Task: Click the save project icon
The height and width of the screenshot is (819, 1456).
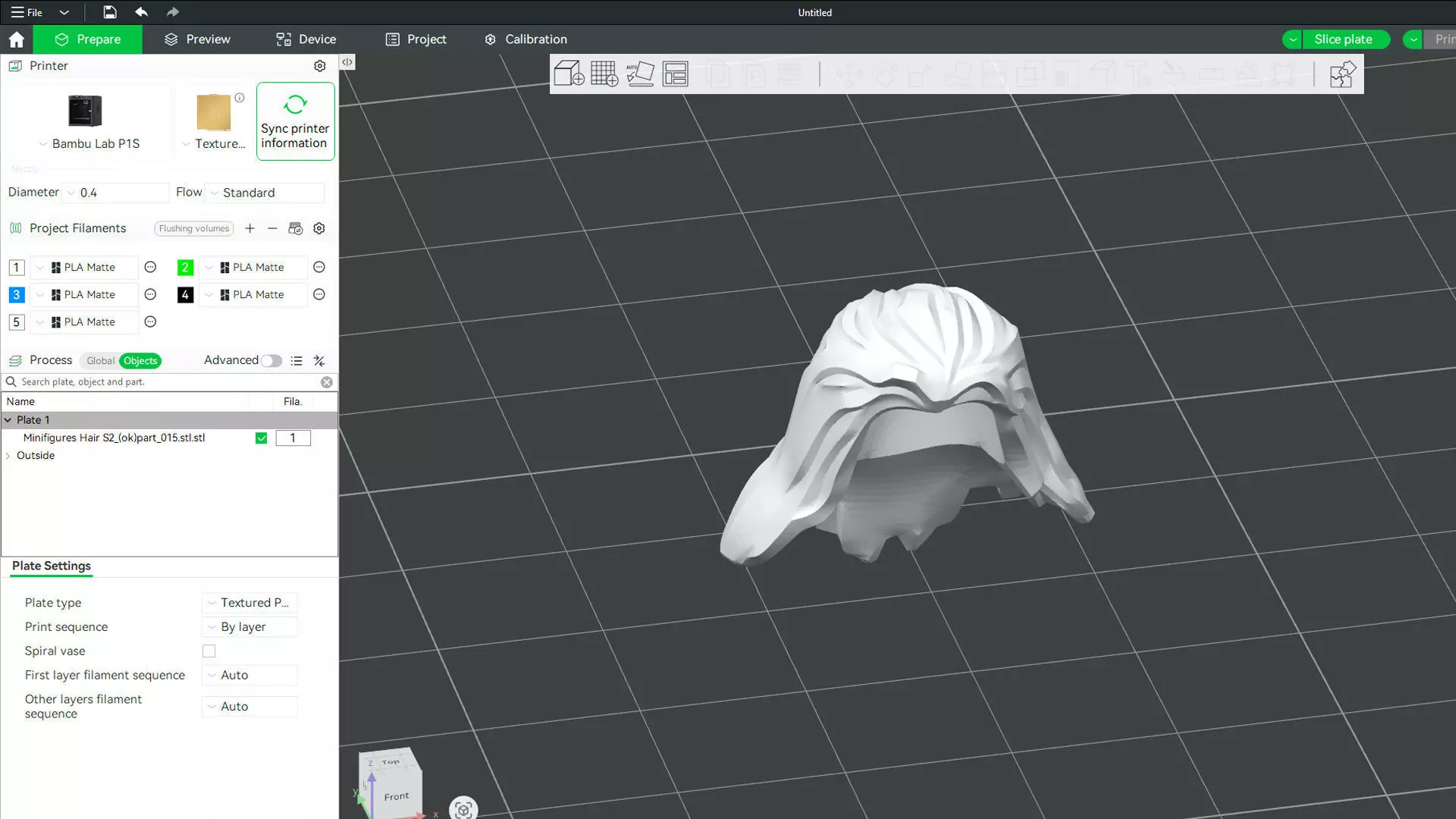Action: tap(110, 12)
